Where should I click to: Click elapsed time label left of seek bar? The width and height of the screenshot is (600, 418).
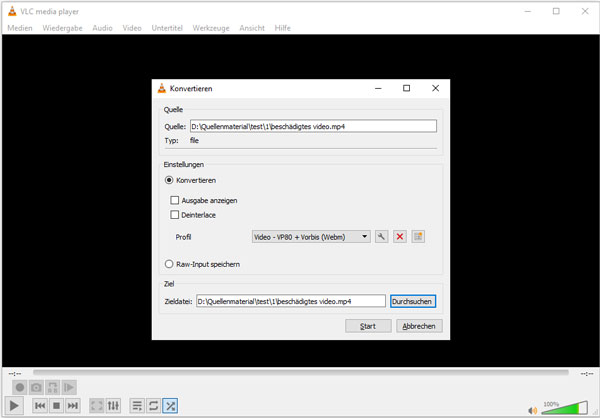pyautogui.click(x=15, y=374)
